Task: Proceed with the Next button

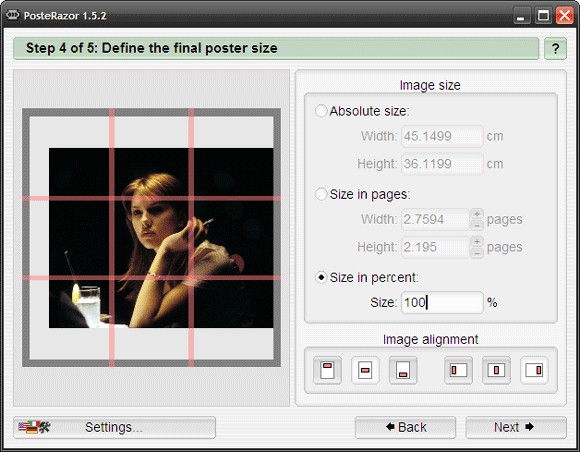Action: pos(516,427)
